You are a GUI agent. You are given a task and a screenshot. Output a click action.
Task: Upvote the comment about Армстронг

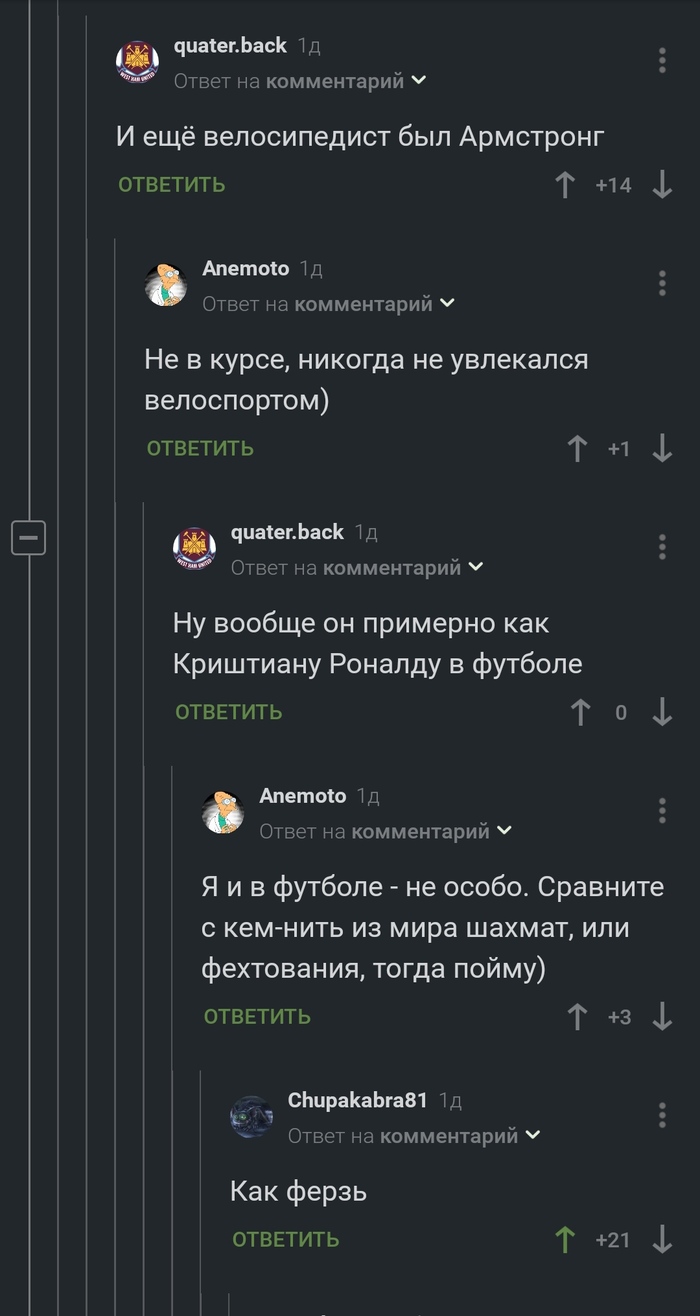[565, 184]
